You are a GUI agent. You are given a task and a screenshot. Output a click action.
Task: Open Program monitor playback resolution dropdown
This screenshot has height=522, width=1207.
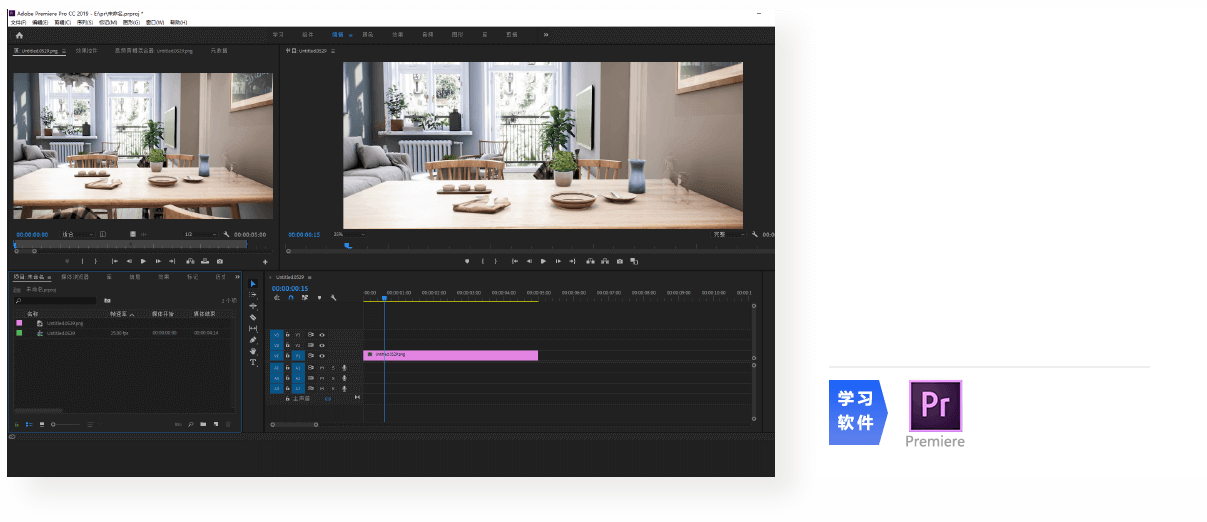tap(729, 234)
